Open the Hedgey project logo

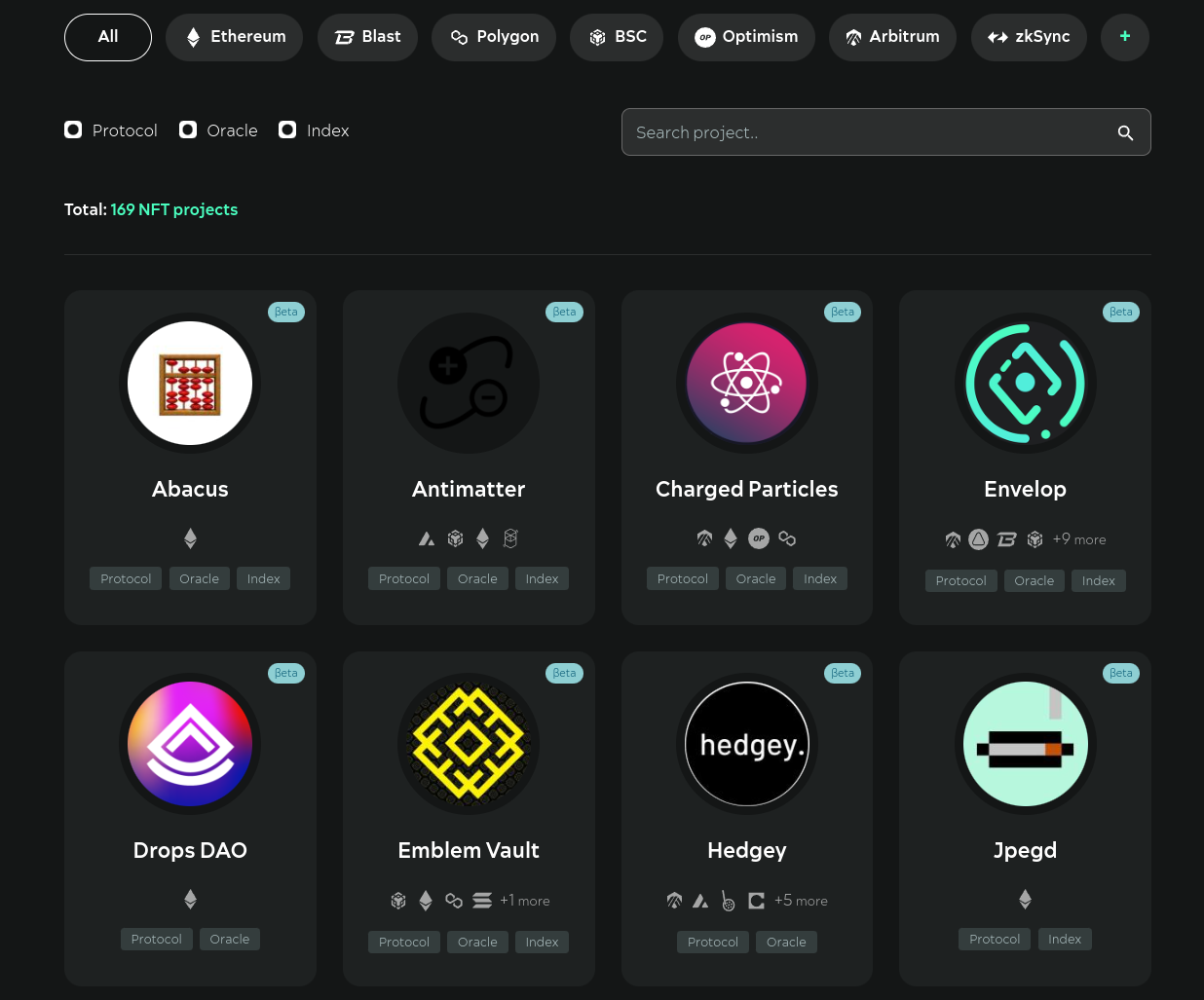(x=747, y=744)
